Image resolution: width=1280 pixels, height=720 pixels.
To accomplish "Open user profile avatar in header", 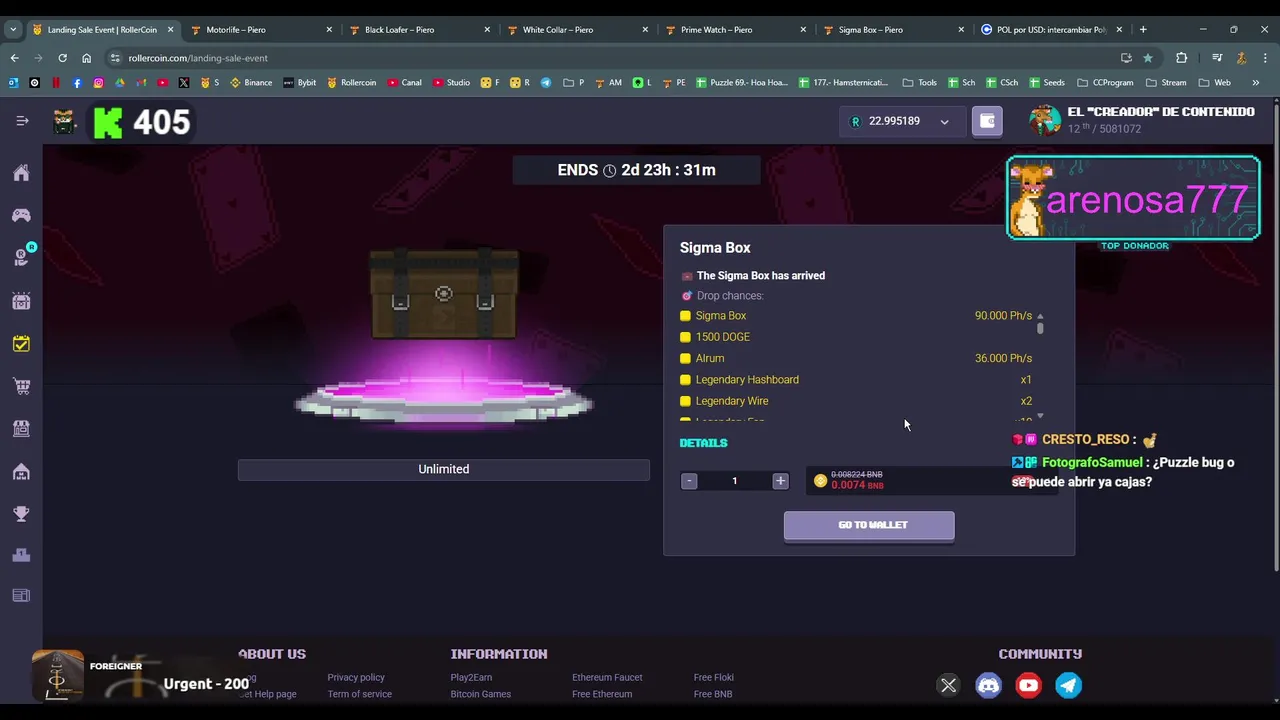I will [1045, 120].
